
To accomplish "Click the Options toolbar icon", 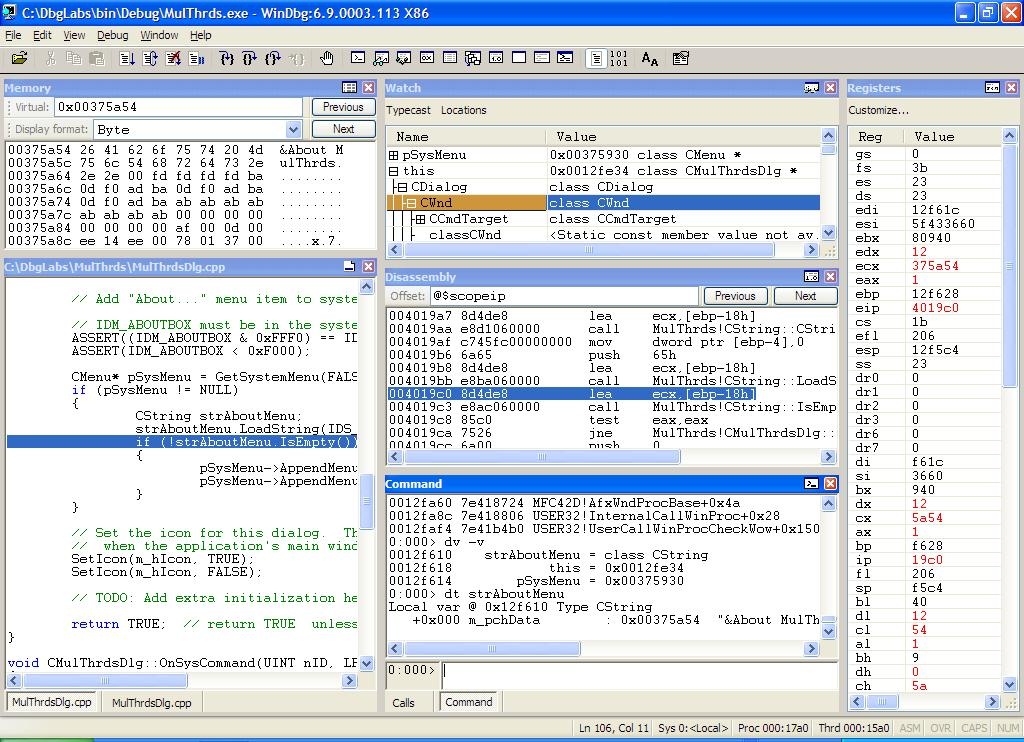I will pos(680,59).
